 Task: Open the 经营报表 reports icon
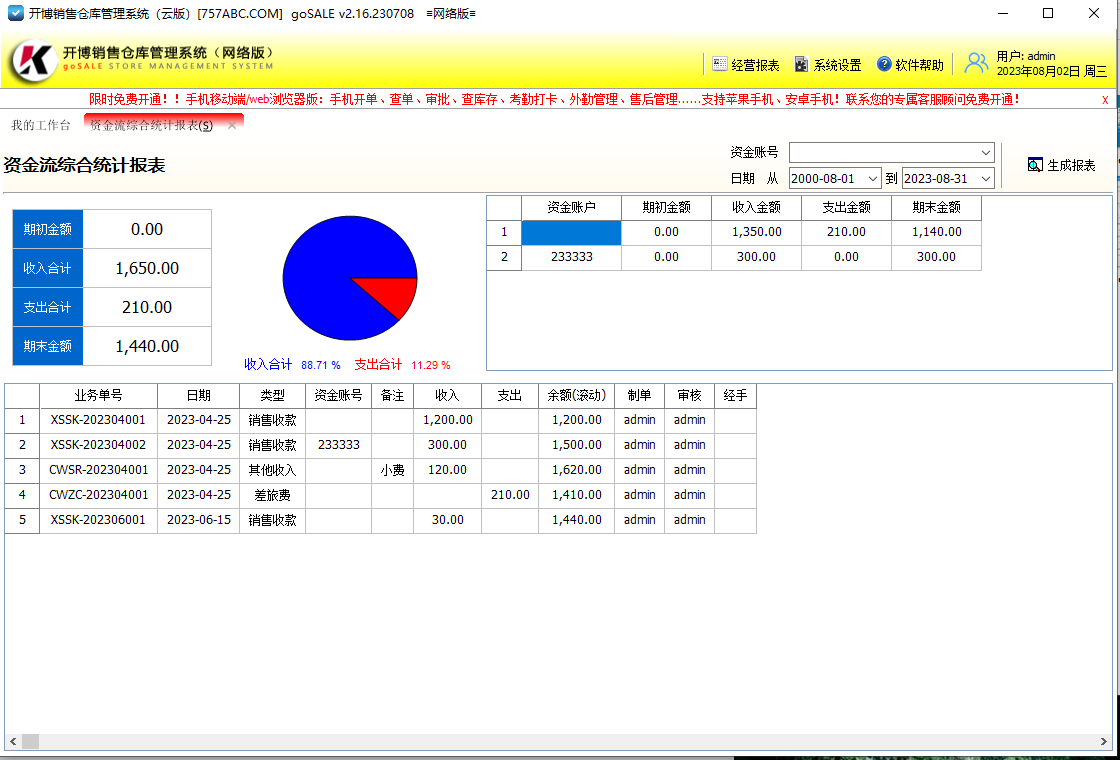(x=720, y=64)
